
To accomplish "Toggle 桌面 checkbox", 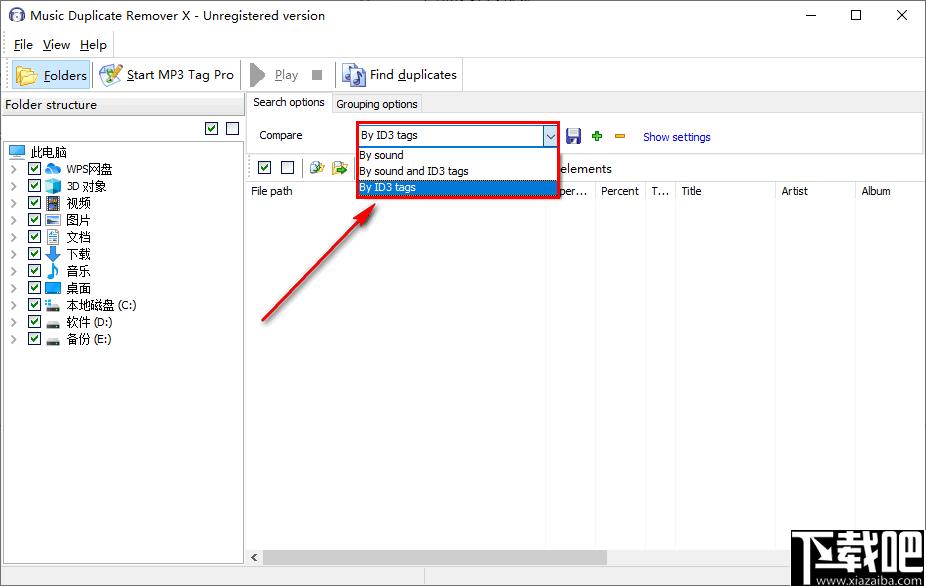I will tap(34, 288).
